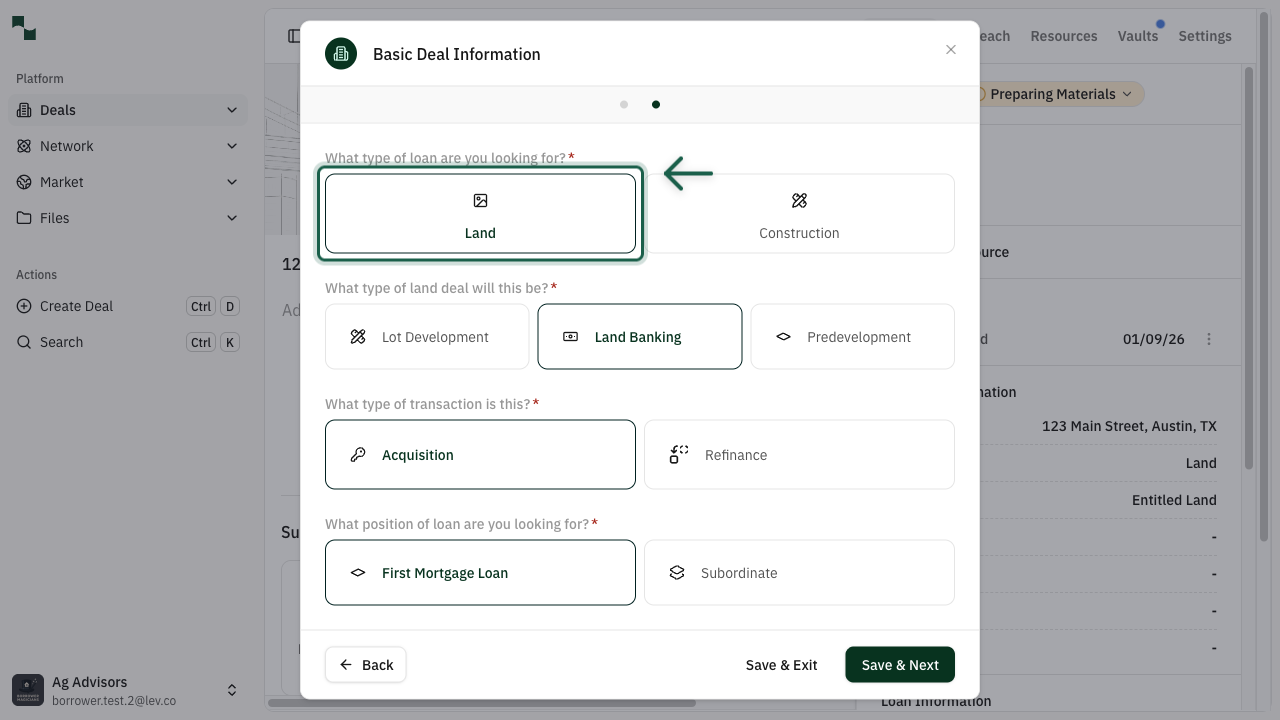This screenshot has height=720, width=1280.
Task: Click the three-dot menu beside 01/09/26
Action: [1209, 338]
